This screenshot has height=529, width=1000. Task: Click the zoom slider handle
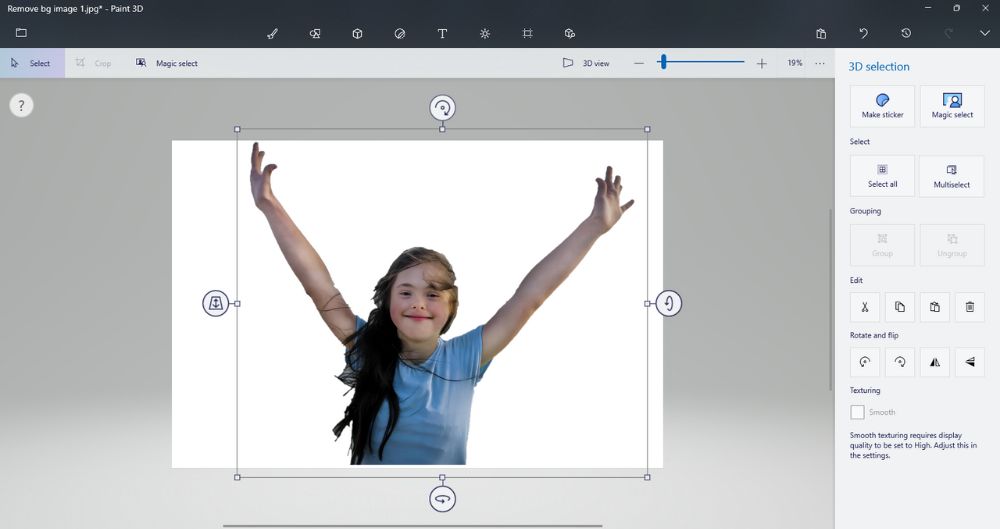pyautogui.click(x=662, y=62)
